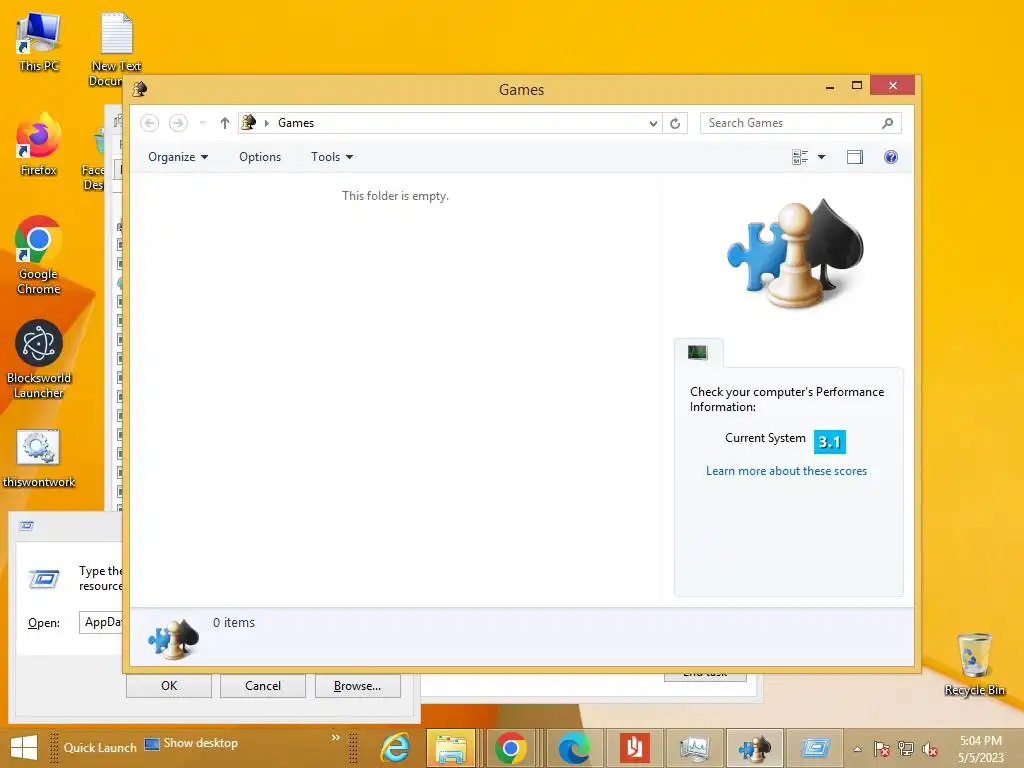Expand Quick Launch overflow chevron
The height and width of the screenshot is (768, 1024).
click(336, 737)
